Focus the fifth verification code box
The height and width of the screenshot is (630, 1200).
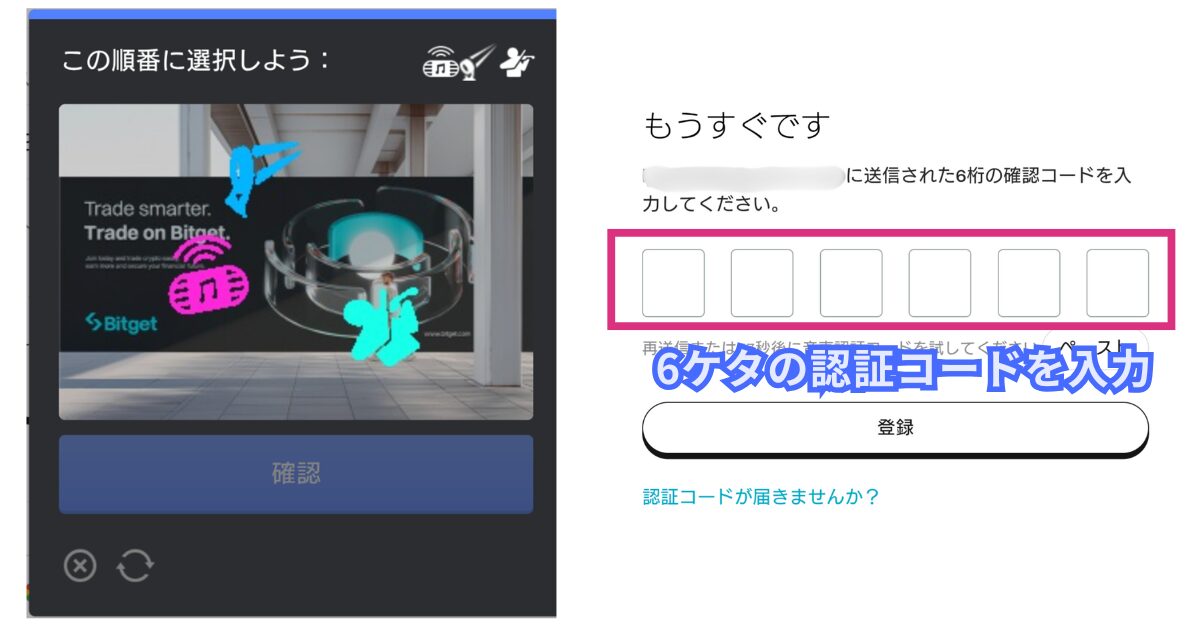(x=1029, y=283)
